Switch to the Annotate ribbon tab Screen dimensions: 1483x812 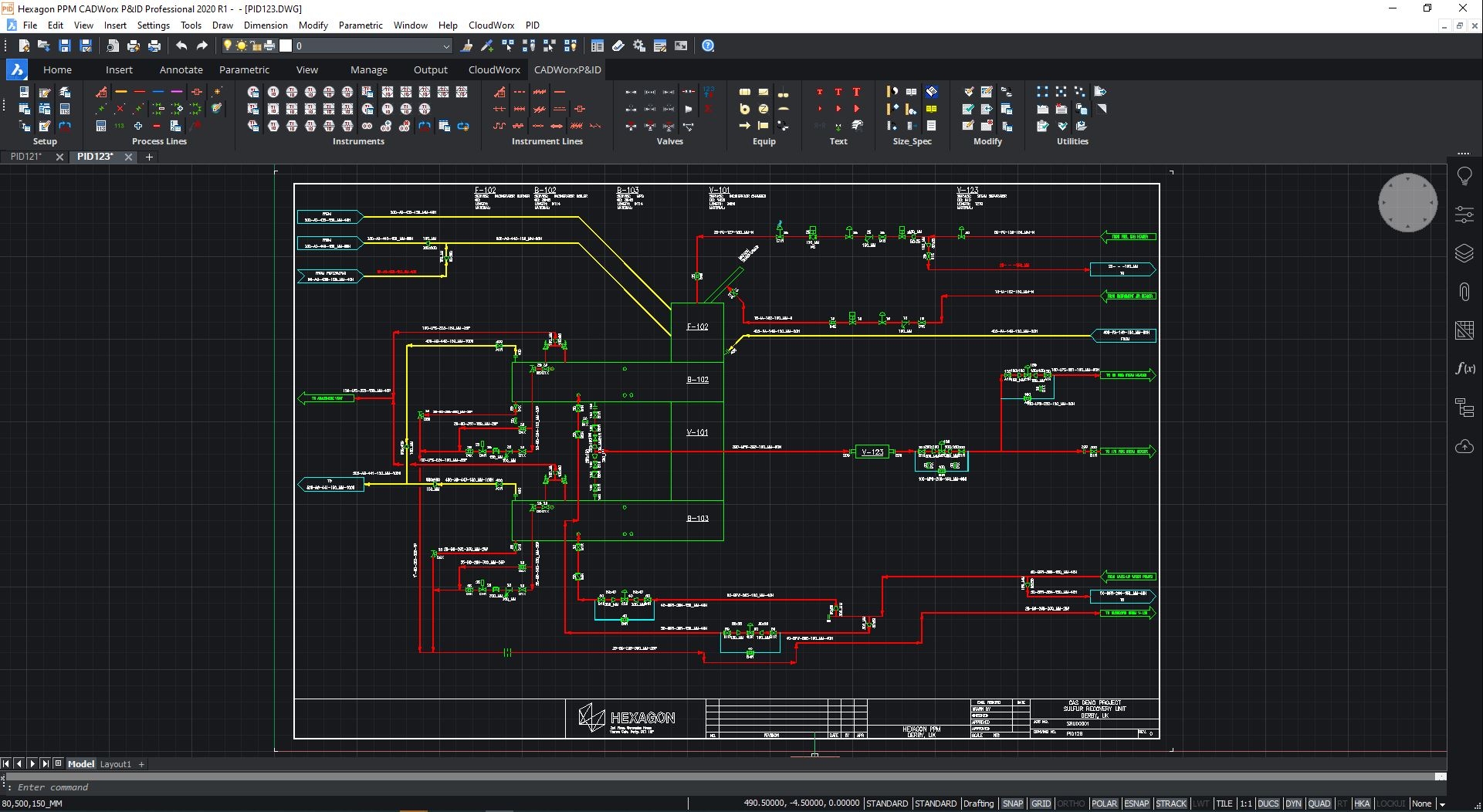181,69
